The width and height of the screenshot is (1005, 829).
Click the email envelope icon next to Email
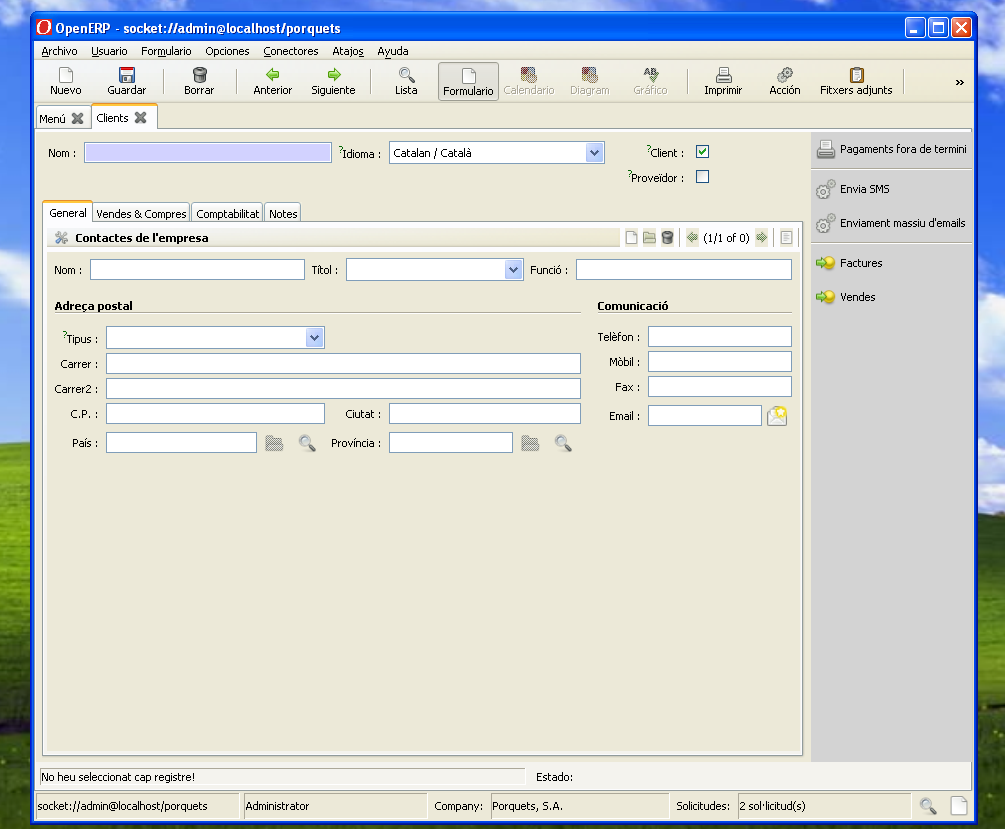pos(777,416)
